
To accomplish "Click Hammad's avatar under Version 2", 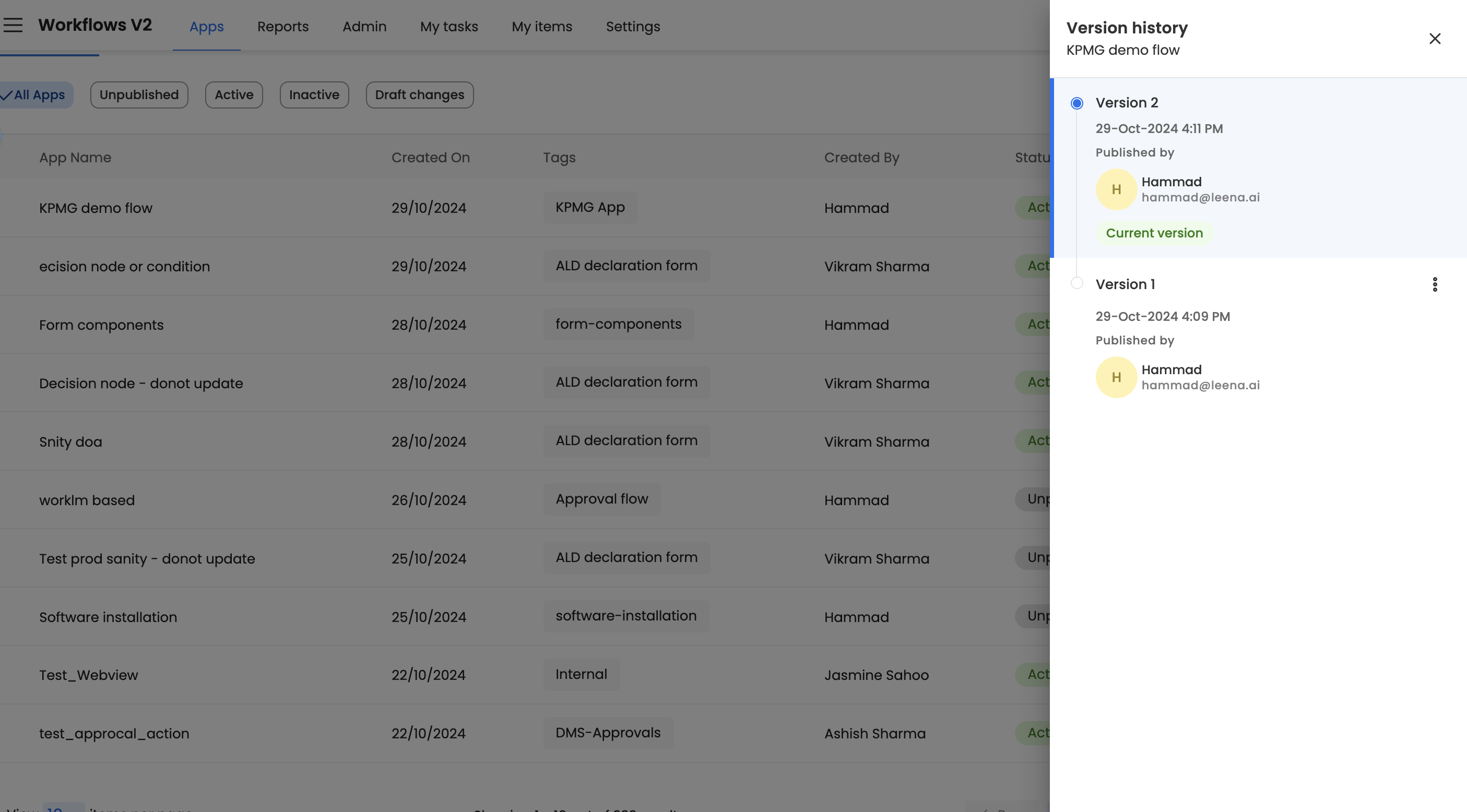I will point(1116,189).
